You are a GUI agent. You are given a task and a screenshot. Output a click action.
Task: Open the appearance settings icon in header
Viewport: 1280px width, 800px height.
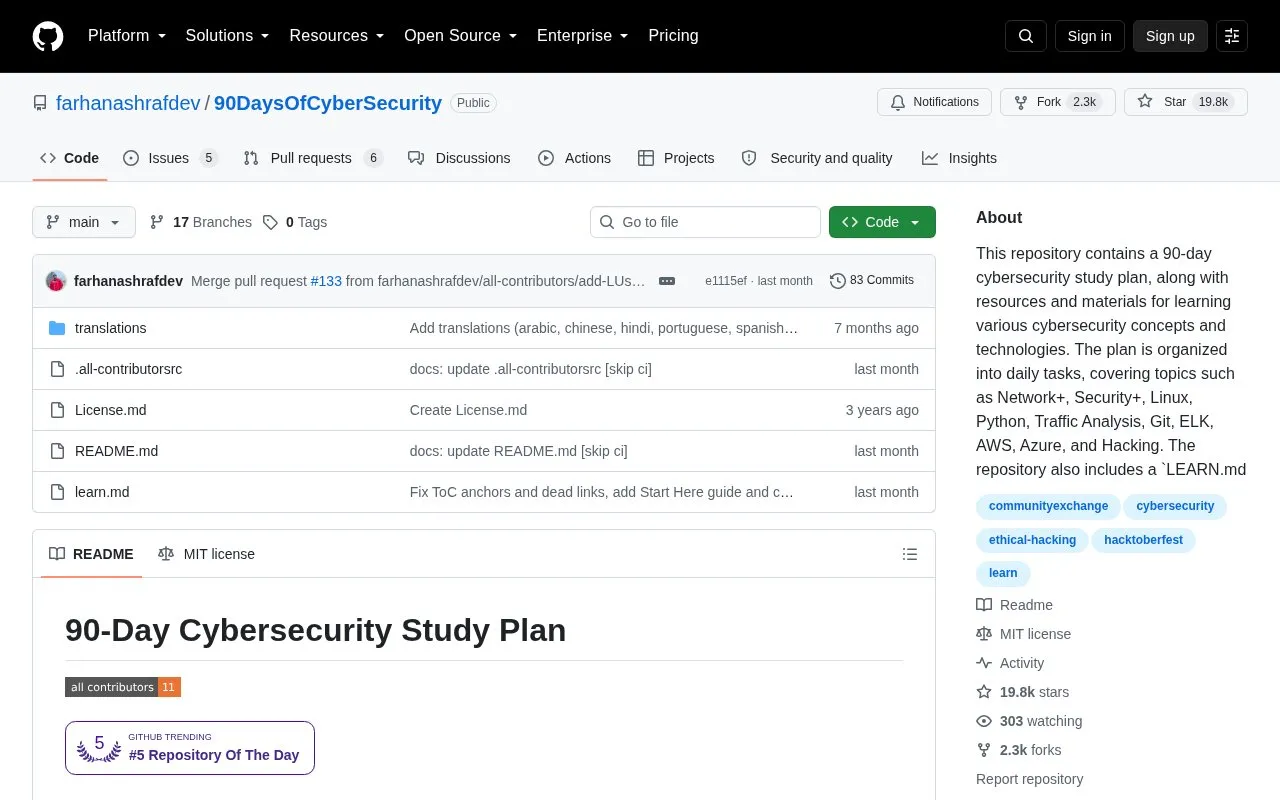point(1232,36)
